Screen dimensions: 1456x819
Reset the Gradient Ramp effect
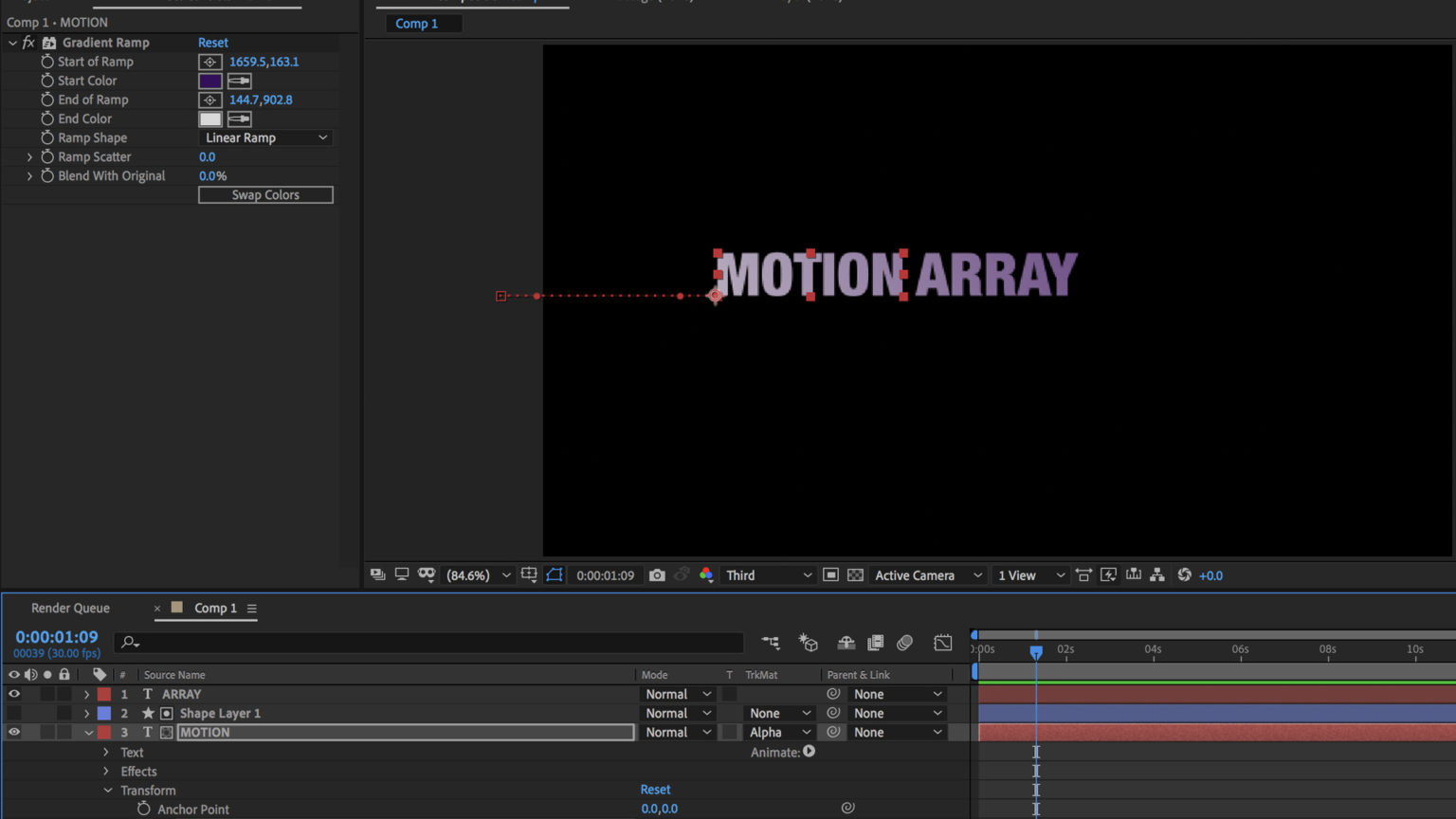[x=212, y=42]
